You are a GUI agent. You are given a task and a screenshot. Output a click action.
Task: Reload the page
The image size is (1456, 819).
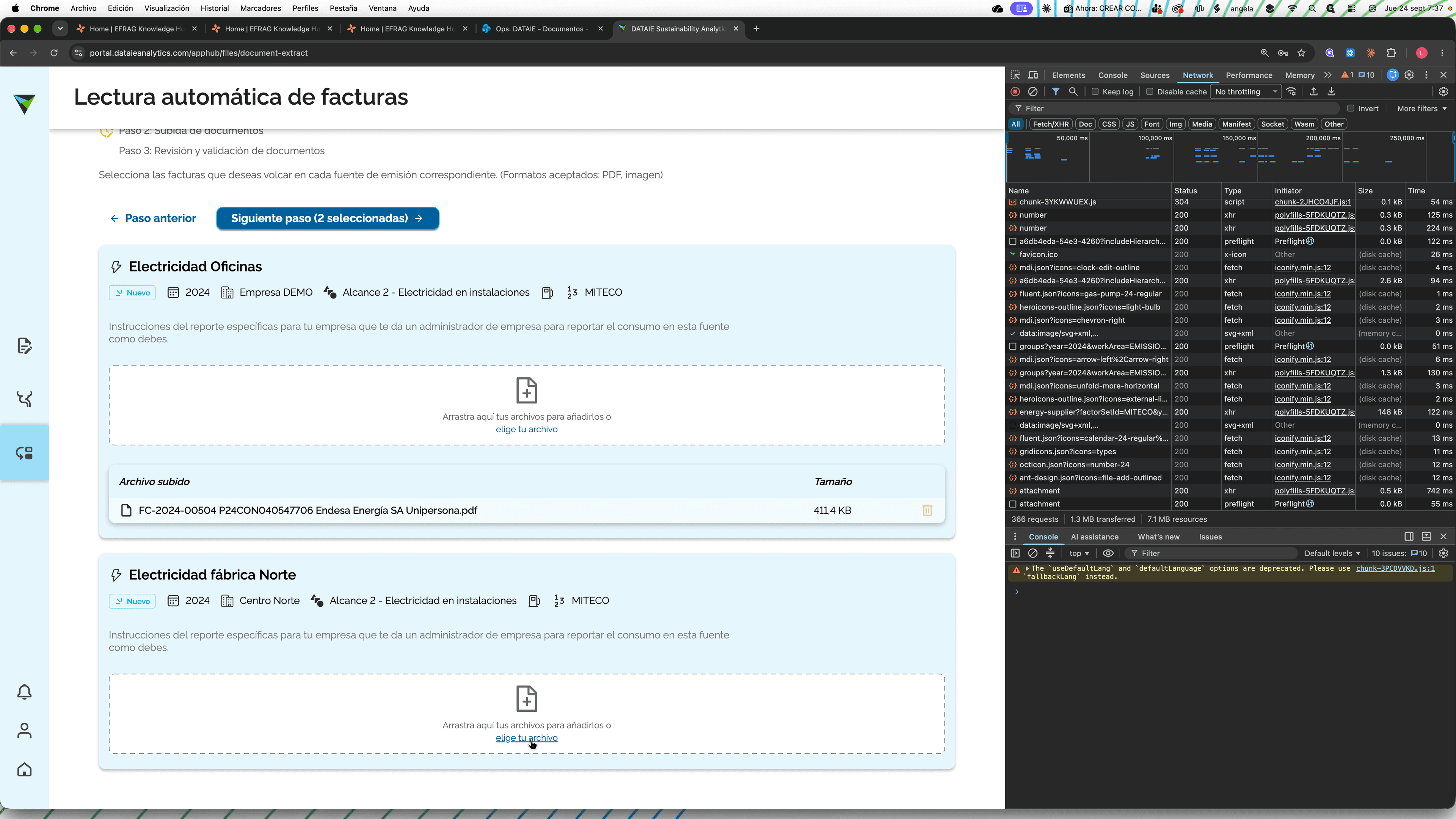[54, 53]
